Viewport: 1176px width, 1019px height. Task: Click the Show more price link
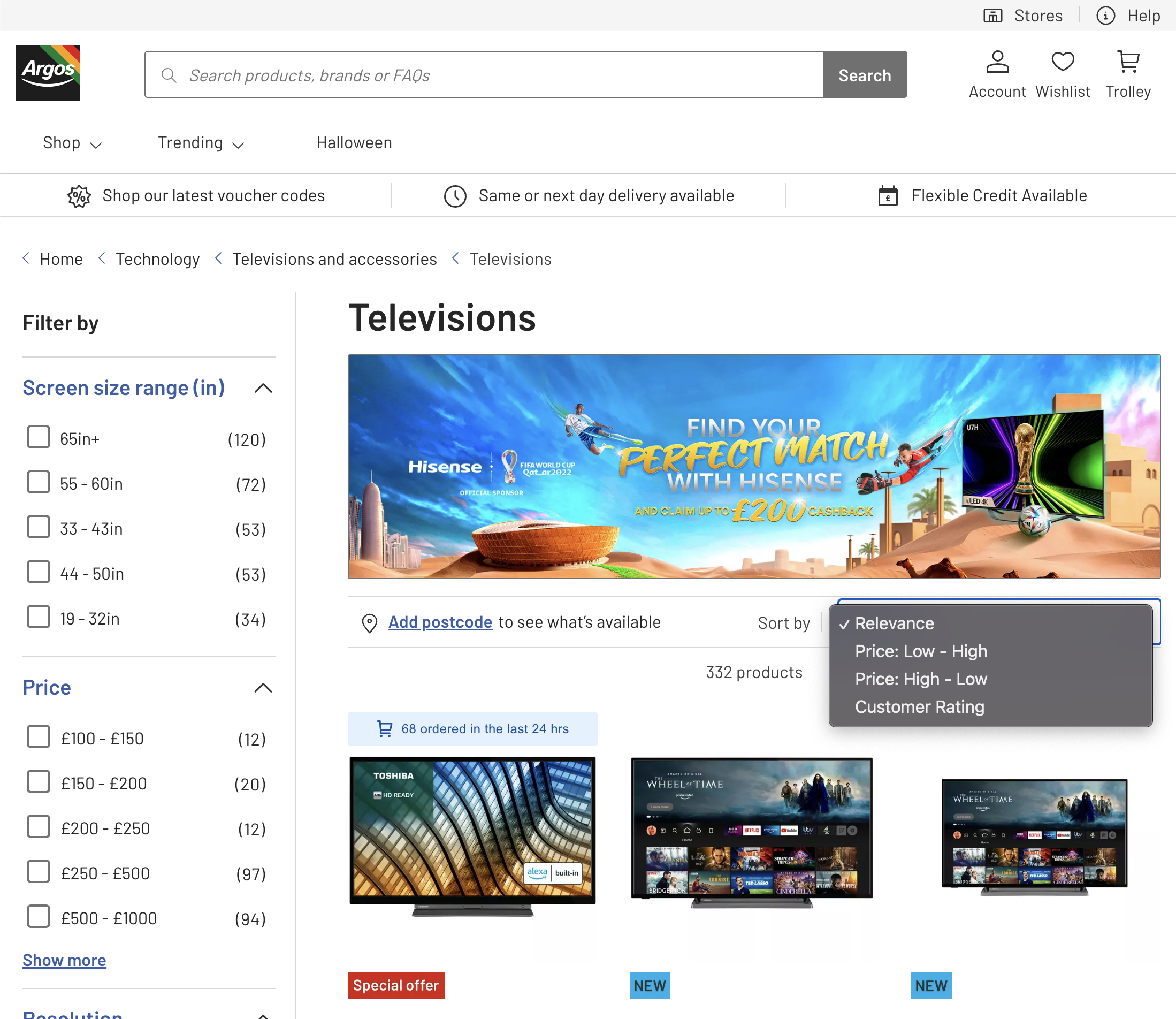coord(64,961)
